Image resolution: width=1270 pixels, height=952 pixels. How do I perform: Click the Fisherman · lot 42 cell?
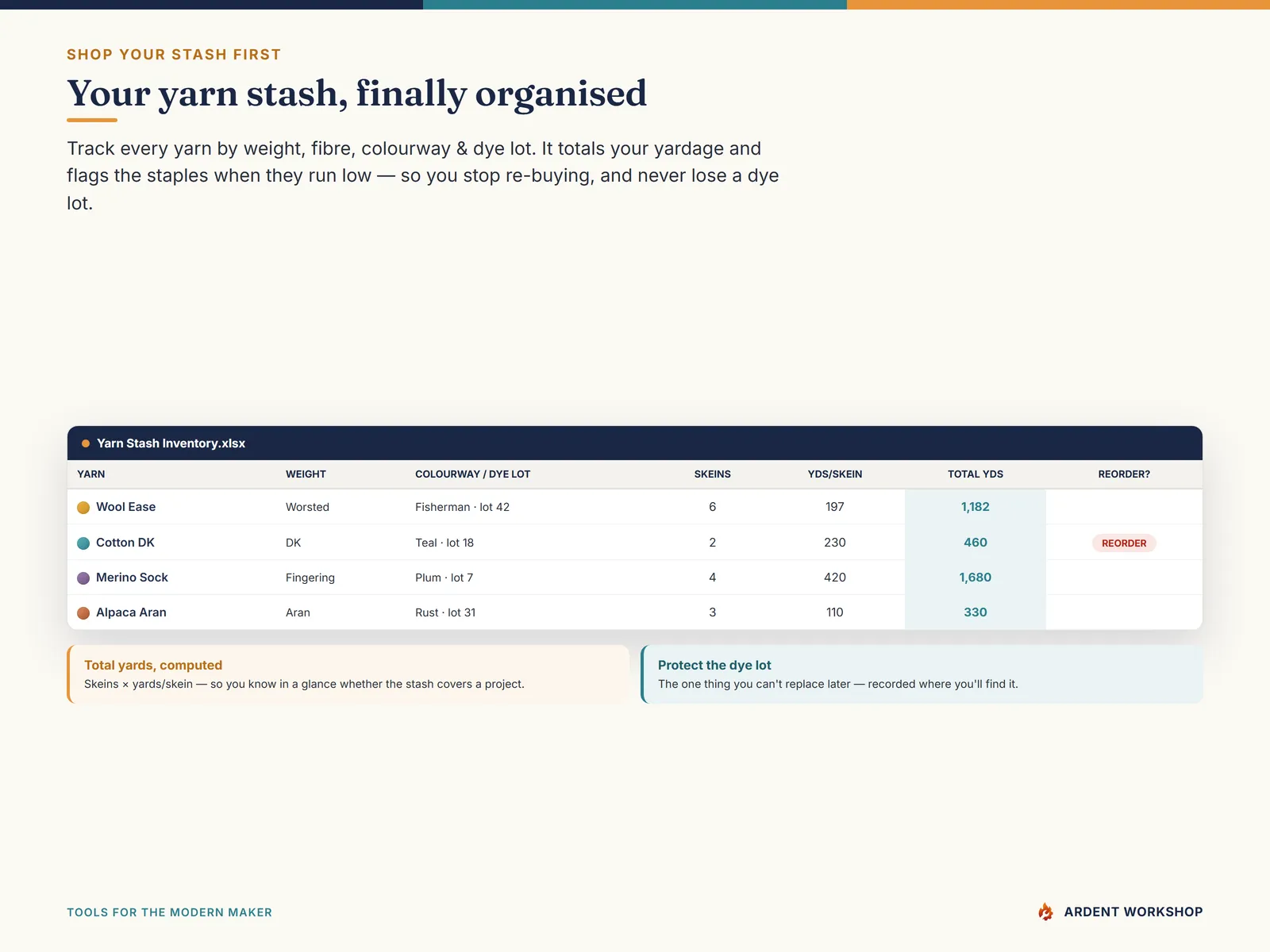(462, 507)
